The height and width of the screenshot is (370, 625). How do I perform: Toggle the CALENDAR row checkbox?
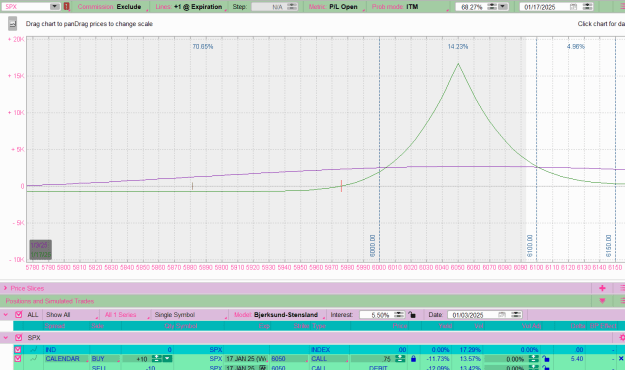point(18,358)
